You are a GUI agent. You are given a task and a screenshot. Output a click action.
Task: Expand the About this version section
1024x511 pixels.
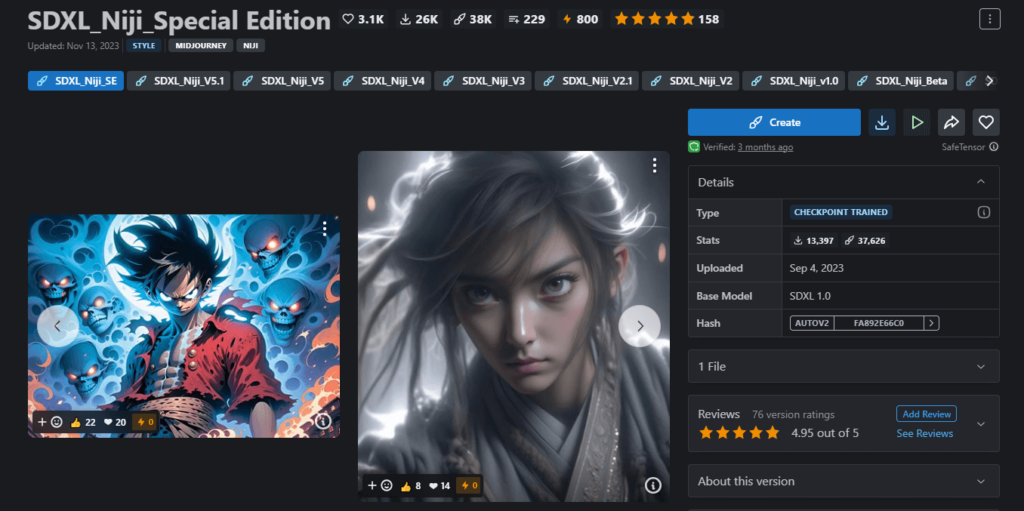click(980, 481)
